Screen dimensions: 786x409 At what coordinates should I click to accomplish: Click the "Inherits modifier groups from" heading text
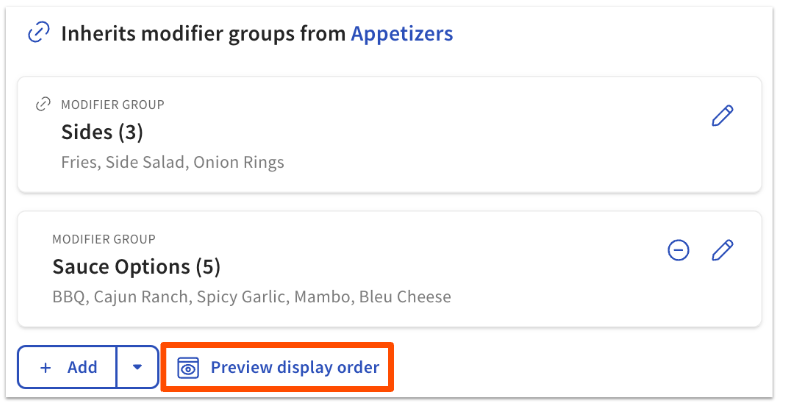[204, 33]
